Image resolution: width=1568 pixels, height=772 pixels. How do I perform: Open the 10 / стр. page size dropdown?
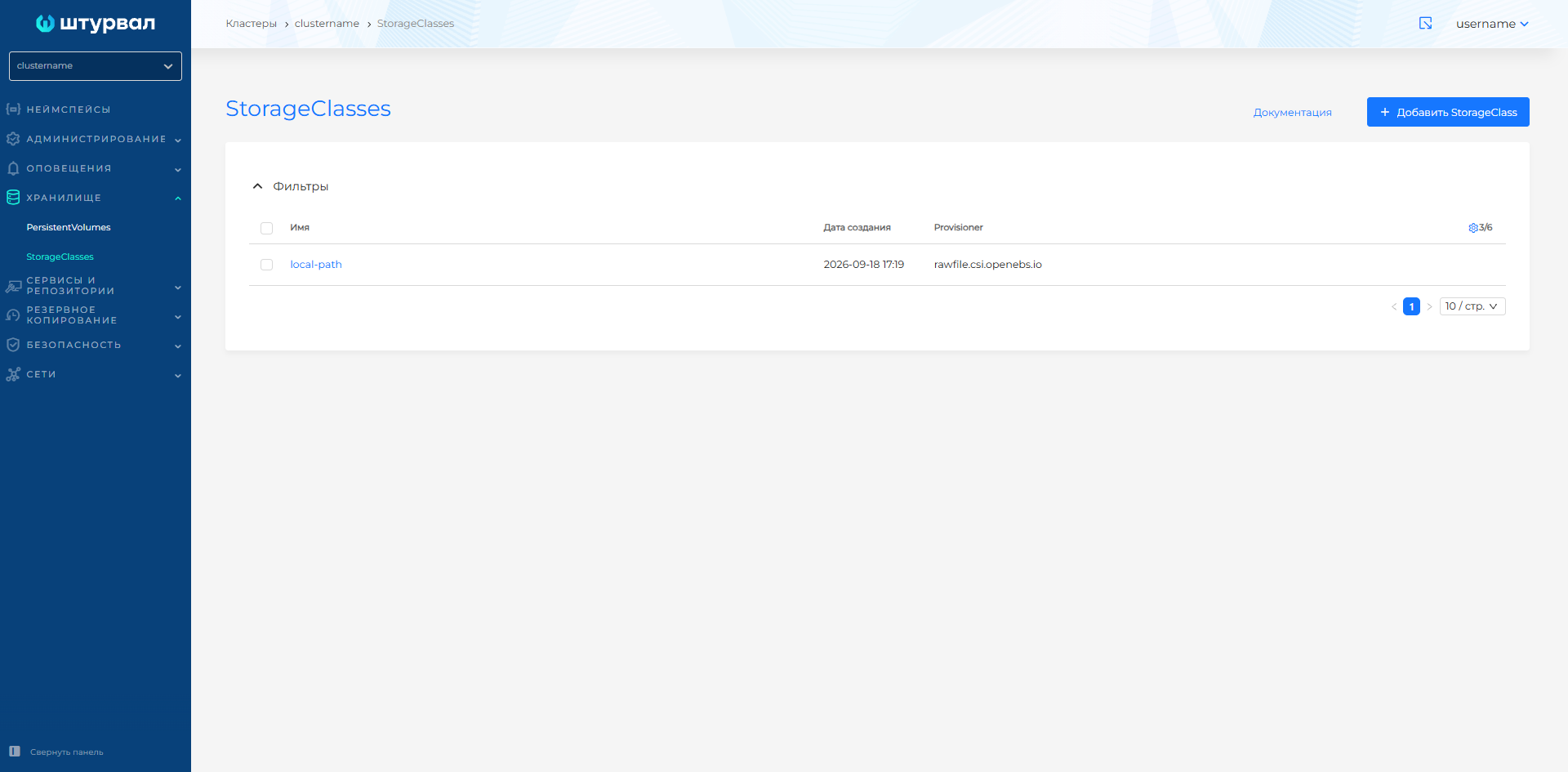1472,306
